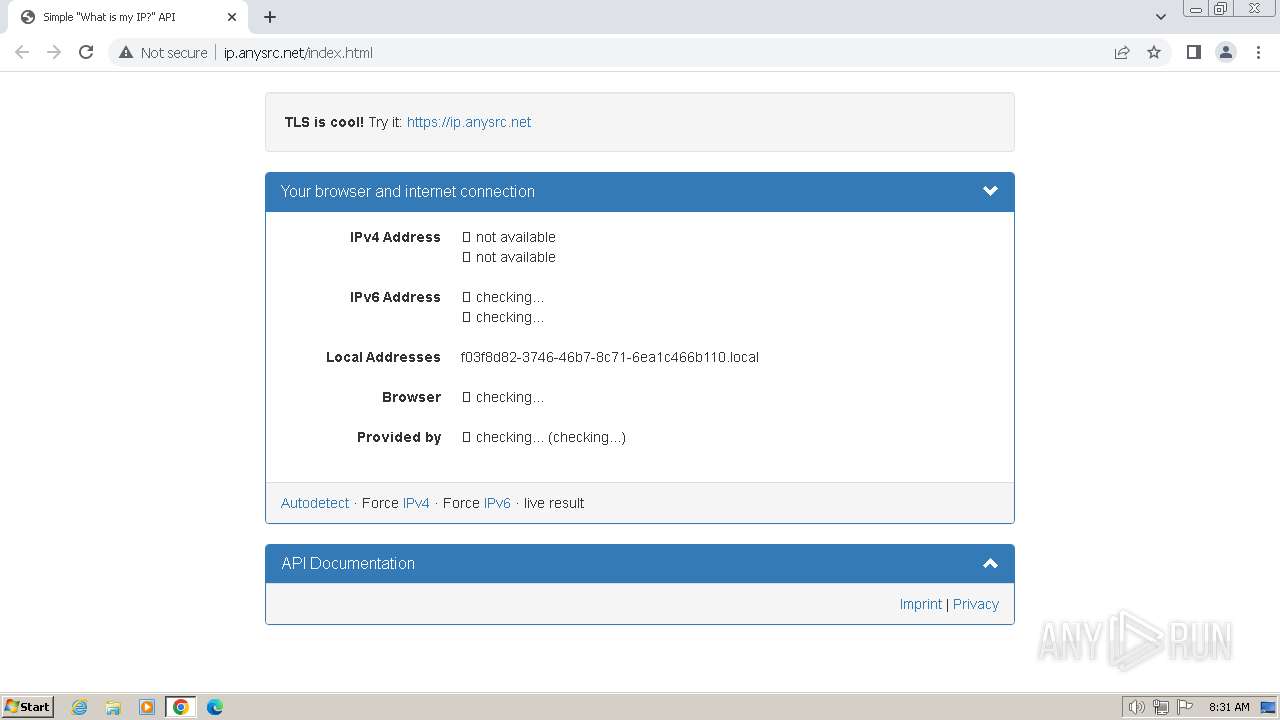Reload the current page
This screenshot has height=720, width=1280.
[x=86, y=52]
